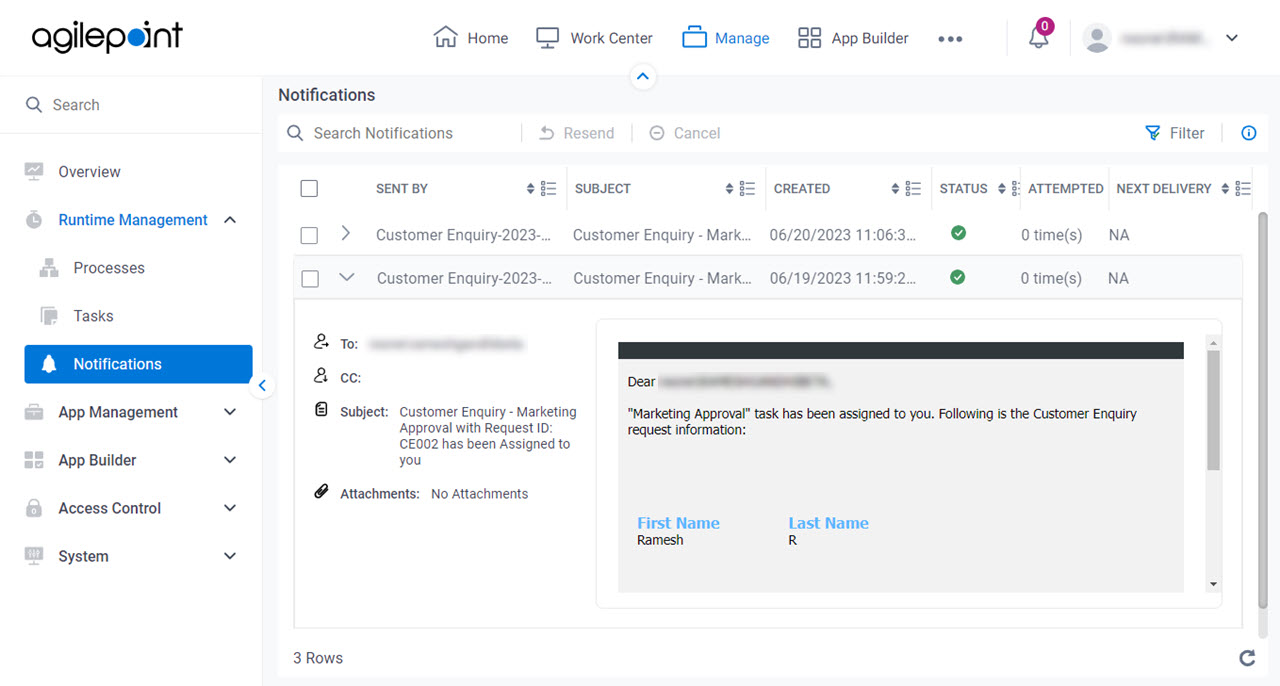Click the email preview scrollbar thumb
1280x686 pixels.
click(1214, 411)
